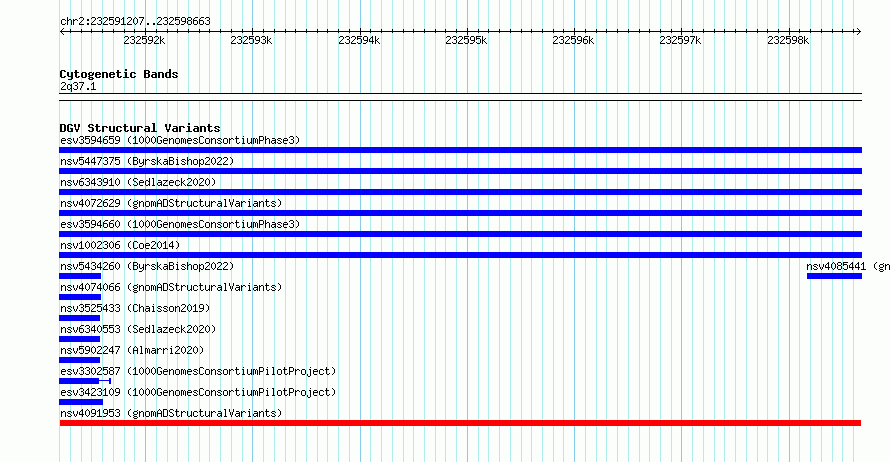Click the esv3423109 pilot project label

198,392
